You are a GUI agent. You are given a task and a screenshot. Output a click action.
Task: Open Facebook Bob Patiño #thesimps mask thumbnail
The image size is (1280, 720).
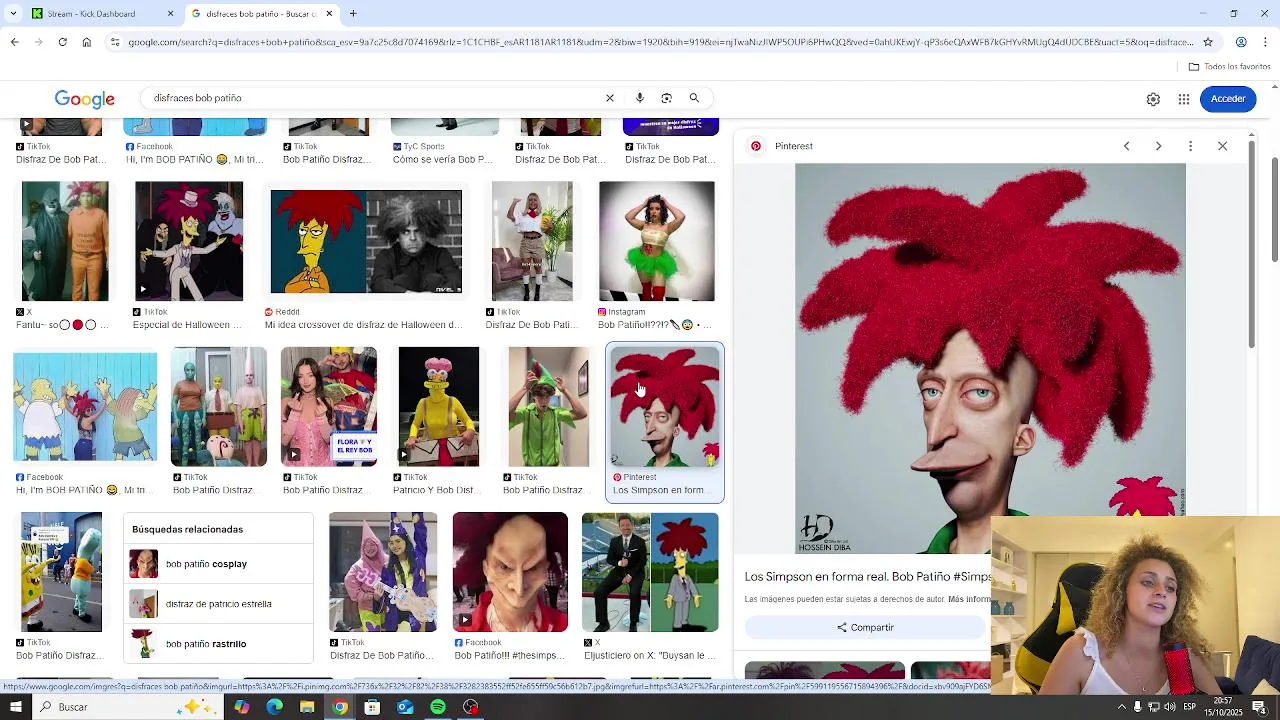(x=510, y=572)
